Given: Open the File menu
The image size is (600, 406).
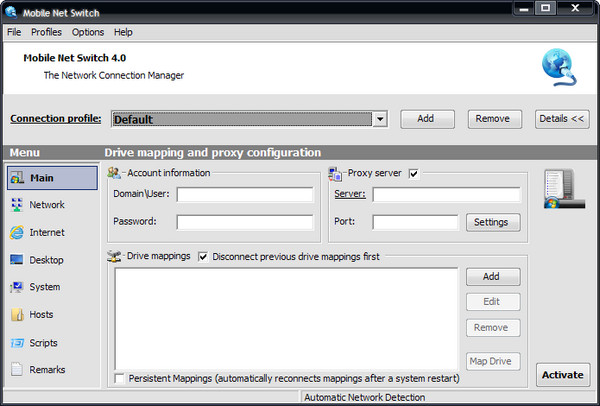Looking at the screenshot, I should [14, 32].
